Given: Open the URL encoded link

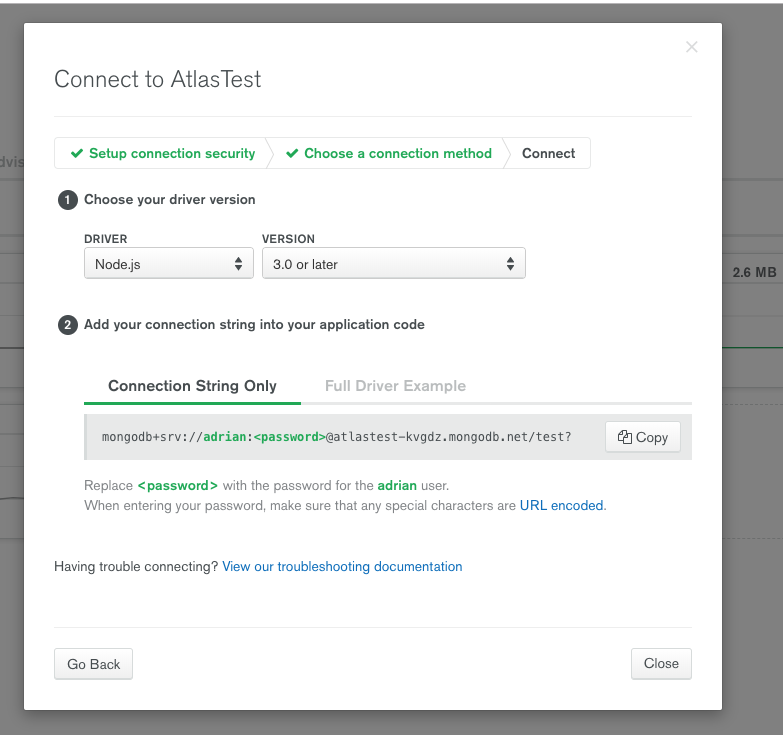Looking at the screenshot, I should 561,505.
